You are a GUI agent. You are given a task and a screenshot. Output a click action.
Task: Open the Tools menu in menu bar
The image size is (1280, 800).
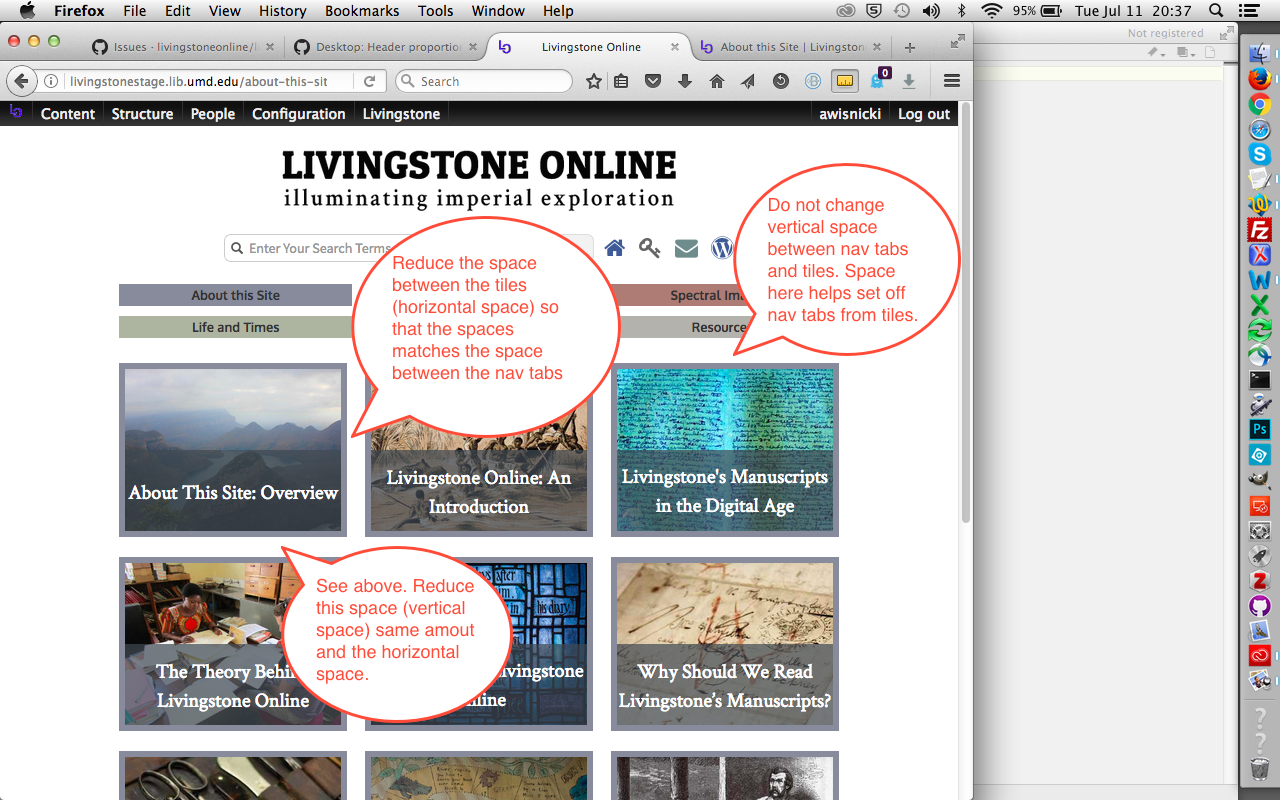(x=436, y=11)
